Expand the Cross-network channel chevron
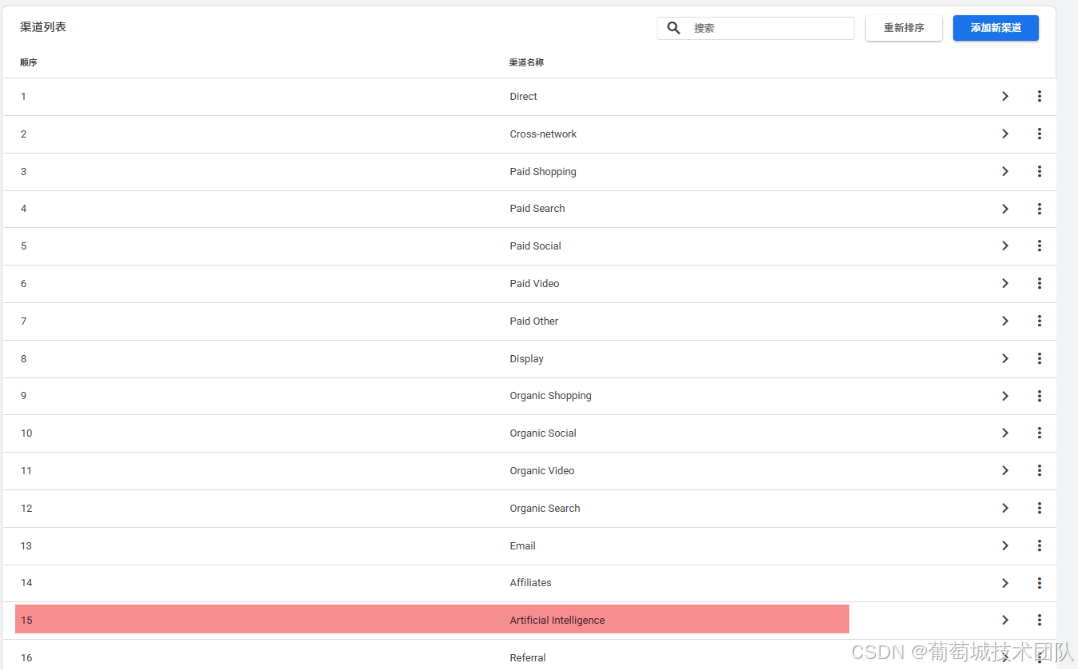The width and height of the screenshot is (1078, 669). (x=1005, y=133)
